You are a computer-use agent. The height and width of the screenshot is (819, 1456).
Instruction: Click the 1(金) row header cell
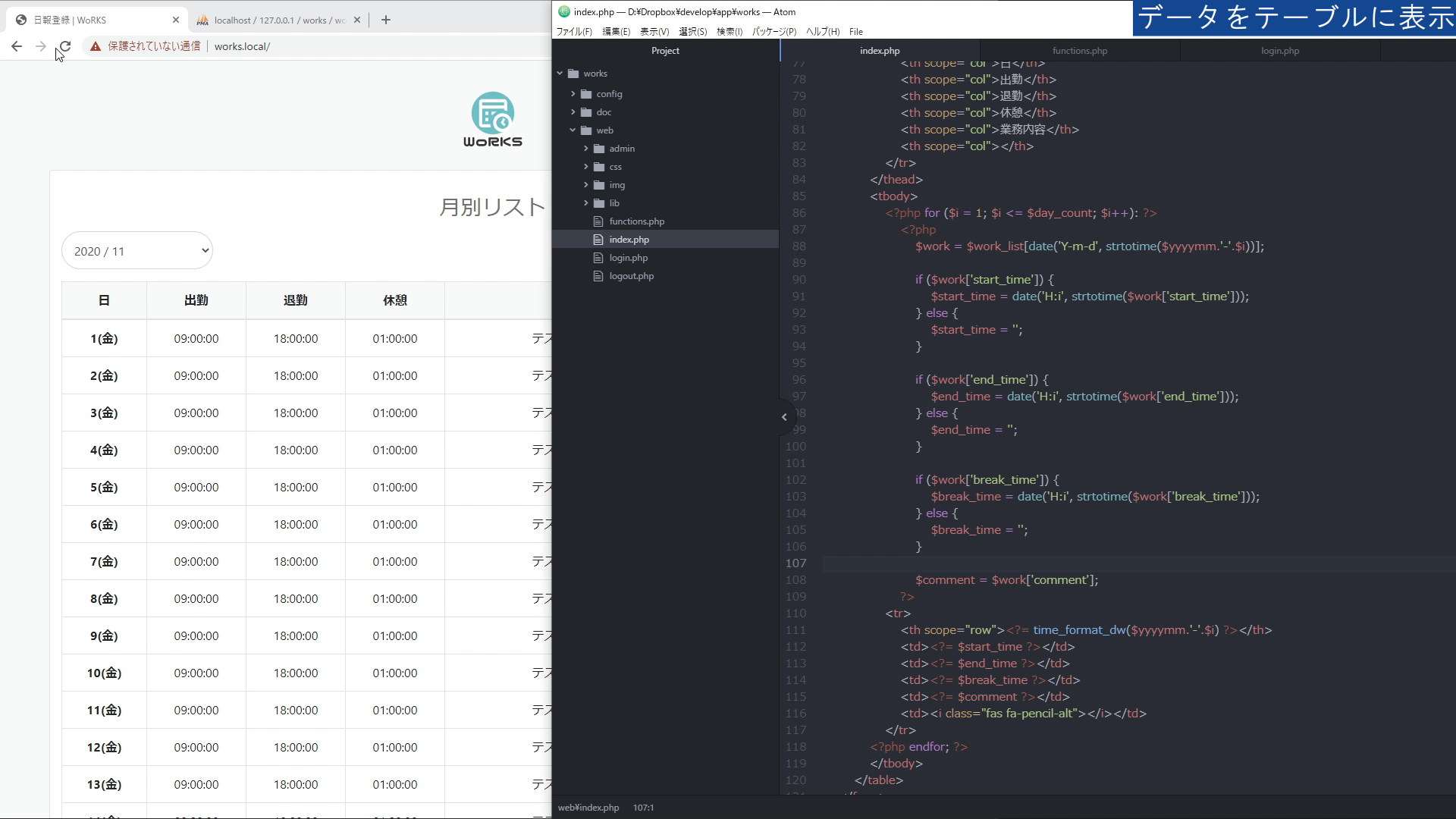(104, 338)
